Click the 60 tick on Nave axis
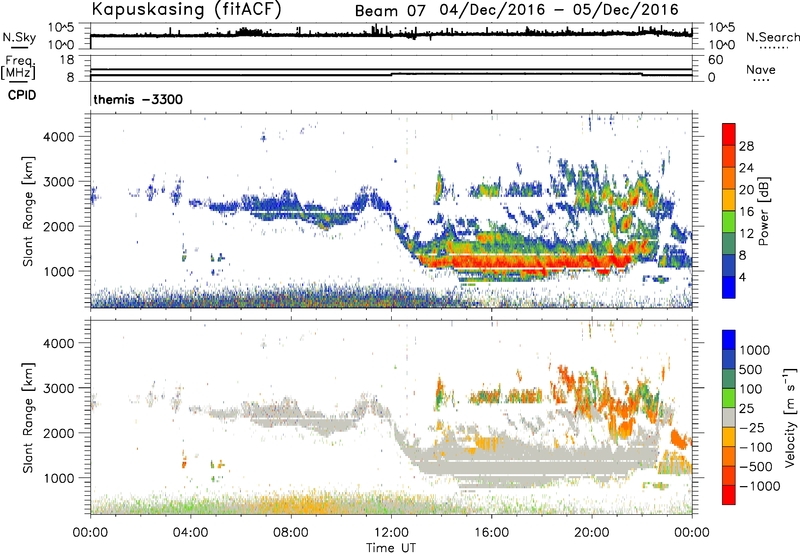The image size is (800, 554). (715, 60)
